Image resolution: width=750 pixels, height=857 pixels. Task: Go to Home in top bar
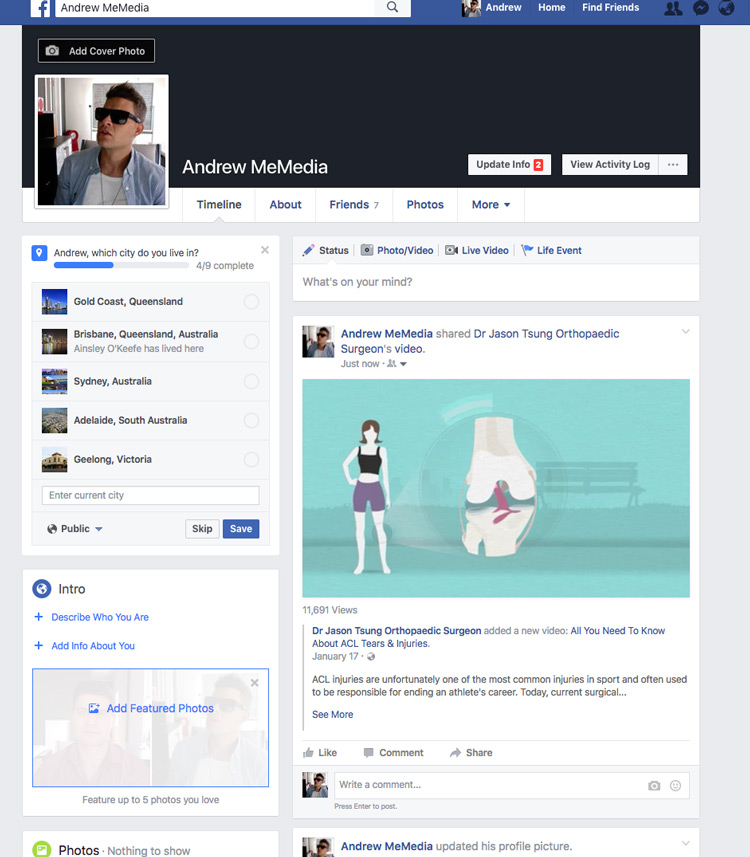click(x=552, y=8)
